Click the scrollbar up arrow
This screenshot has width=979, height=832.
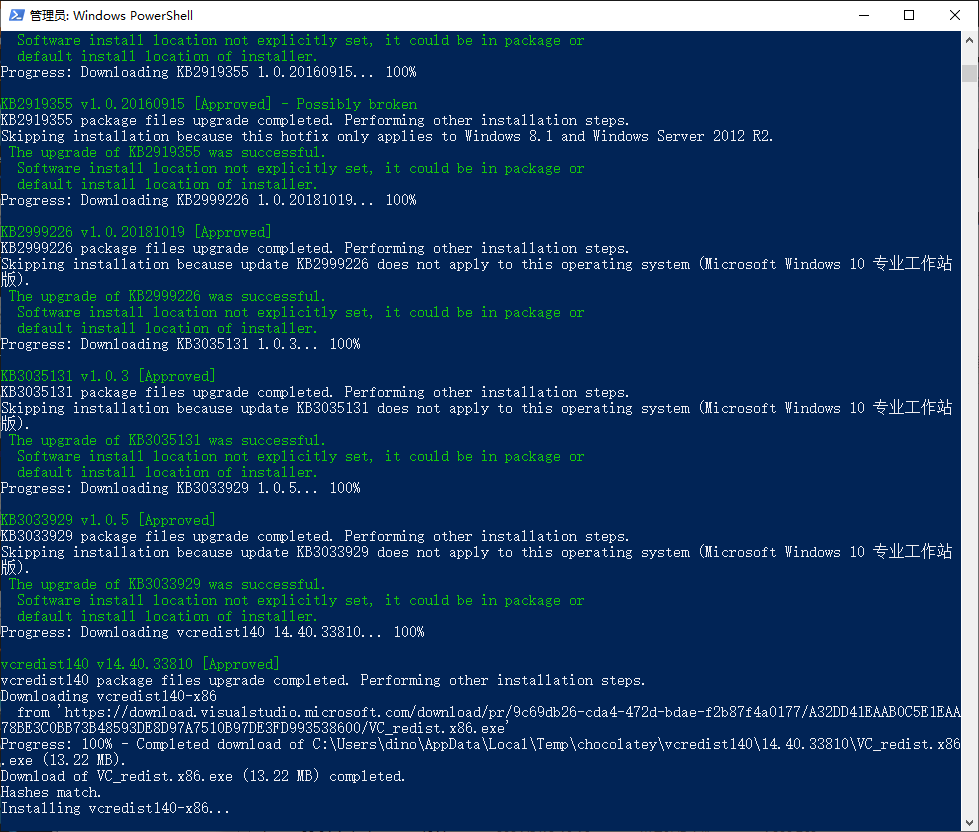[x=969, y=40]
